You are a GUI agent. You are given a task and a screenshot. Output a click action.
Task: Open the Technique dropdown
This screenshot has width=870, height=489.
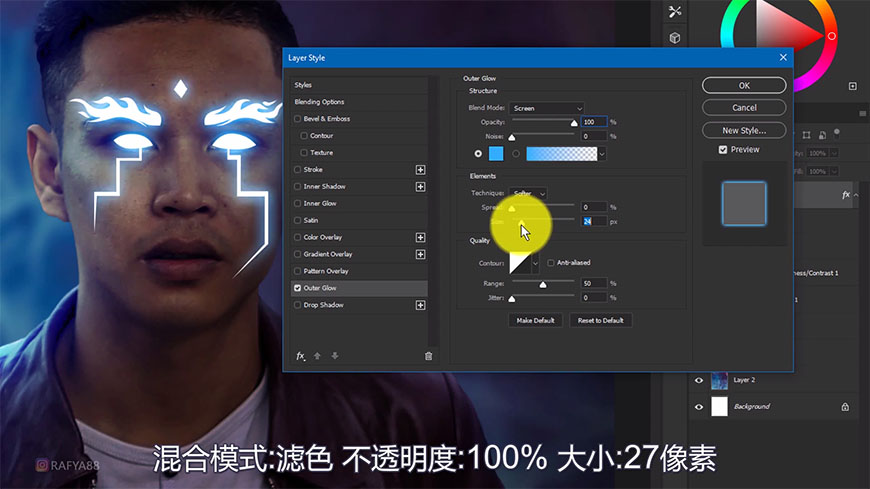[x=528, y=193]
